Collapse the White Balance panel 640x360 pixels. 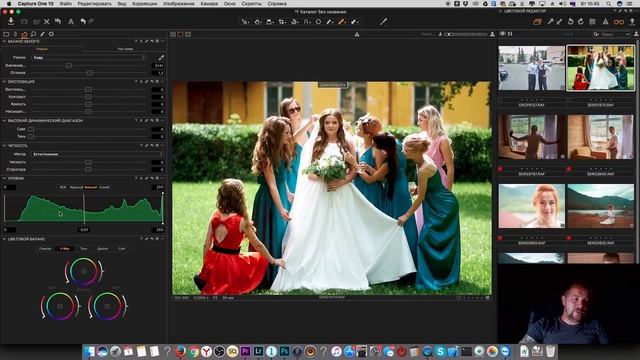coord(4,41)
